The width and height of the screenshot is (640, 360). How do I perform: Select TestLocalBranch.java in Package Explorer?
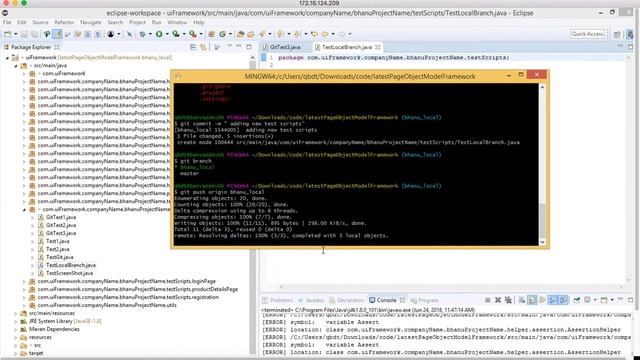click(x=71, y=265)
